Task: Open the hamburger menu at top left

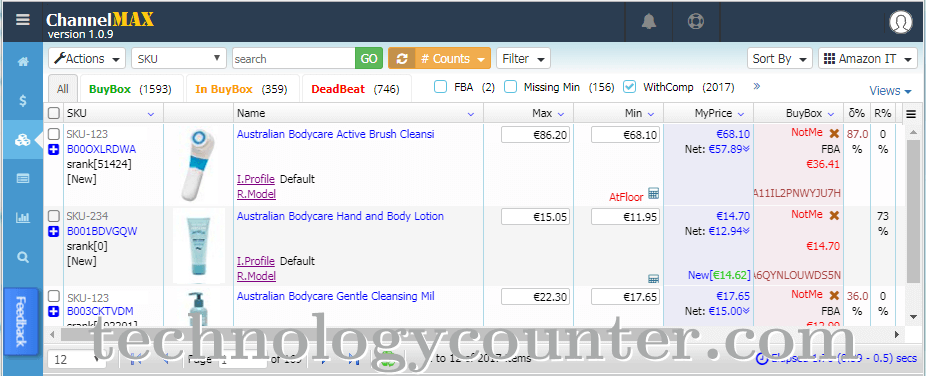Action: 22,20
